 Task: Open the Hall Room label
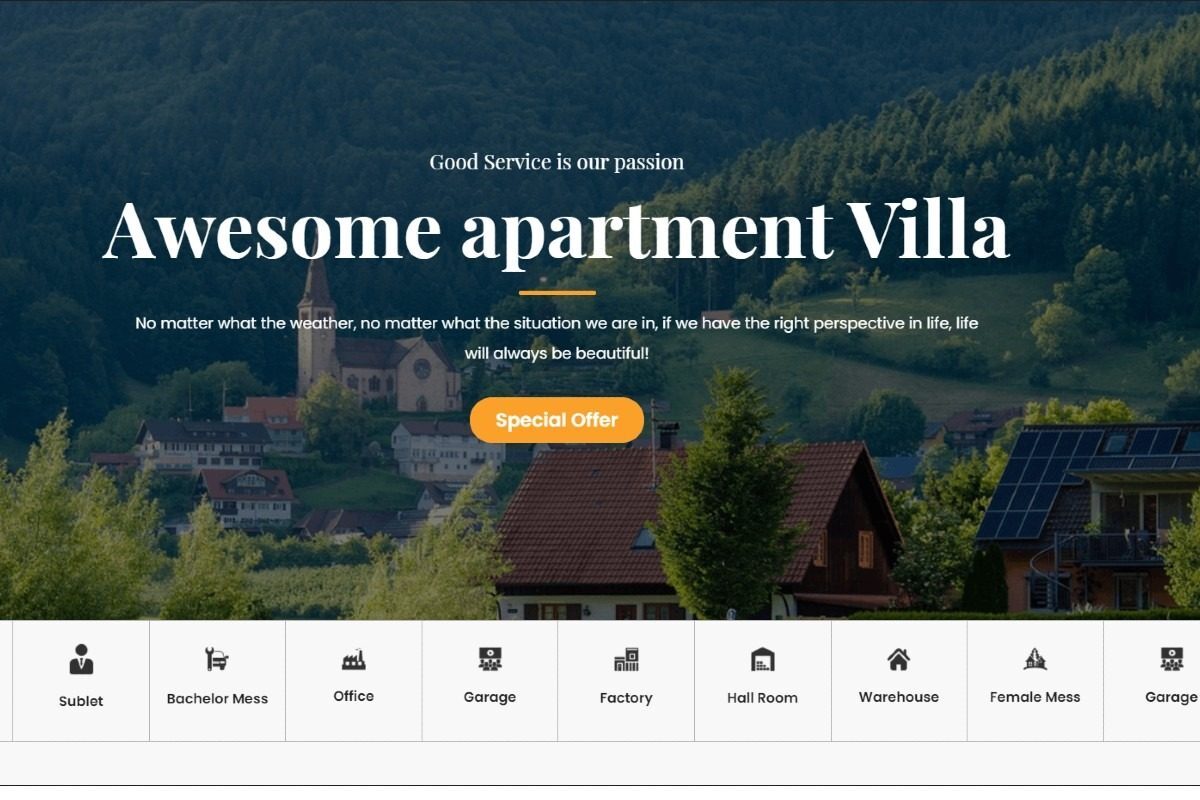point(762,698)
